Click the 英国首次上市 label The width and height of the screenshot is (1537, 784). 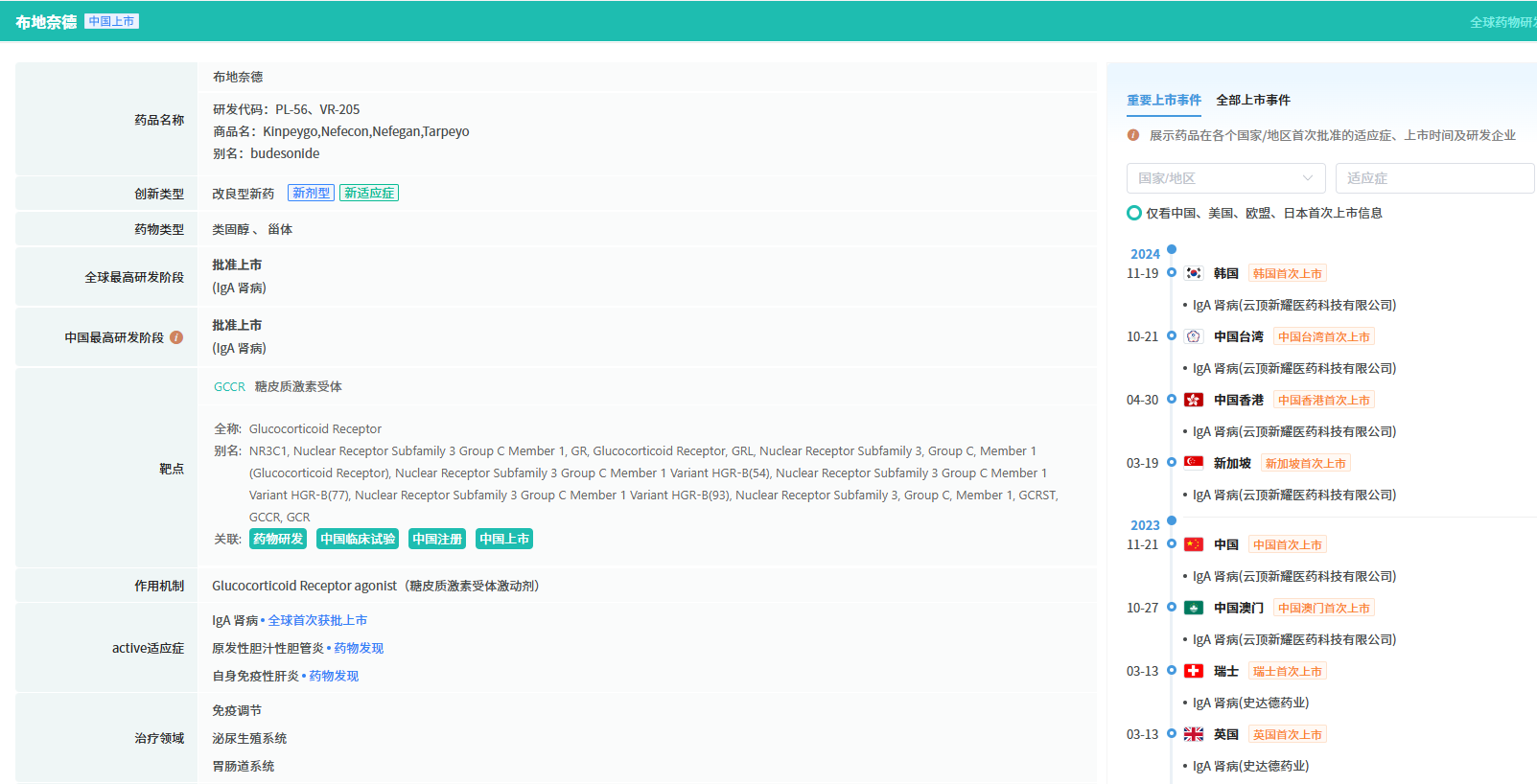(x=1288, y=734)
